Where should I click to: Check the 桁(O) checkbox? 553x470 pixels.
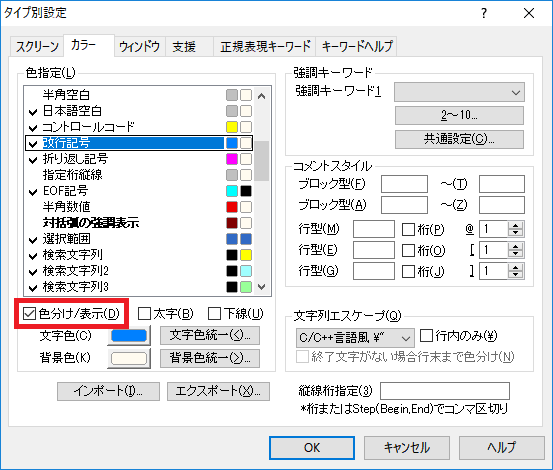pos(408,250)
